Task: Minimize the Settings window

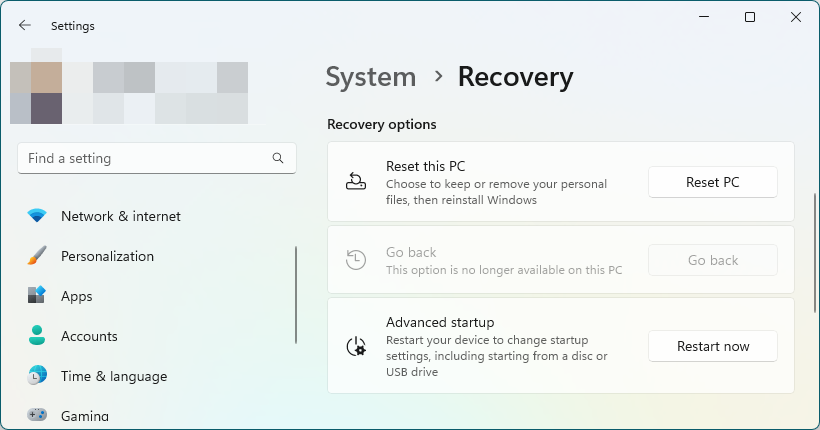Action: pos(704,17)
